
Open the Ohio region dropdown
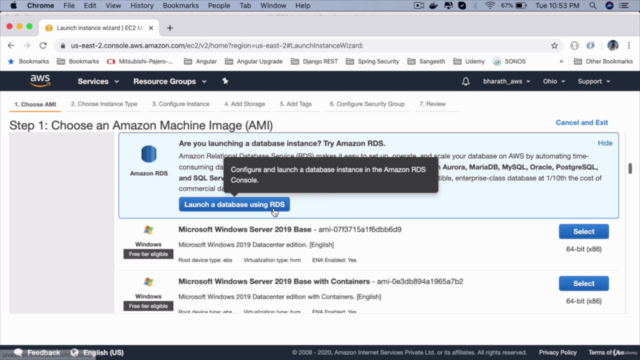[554, 81]
